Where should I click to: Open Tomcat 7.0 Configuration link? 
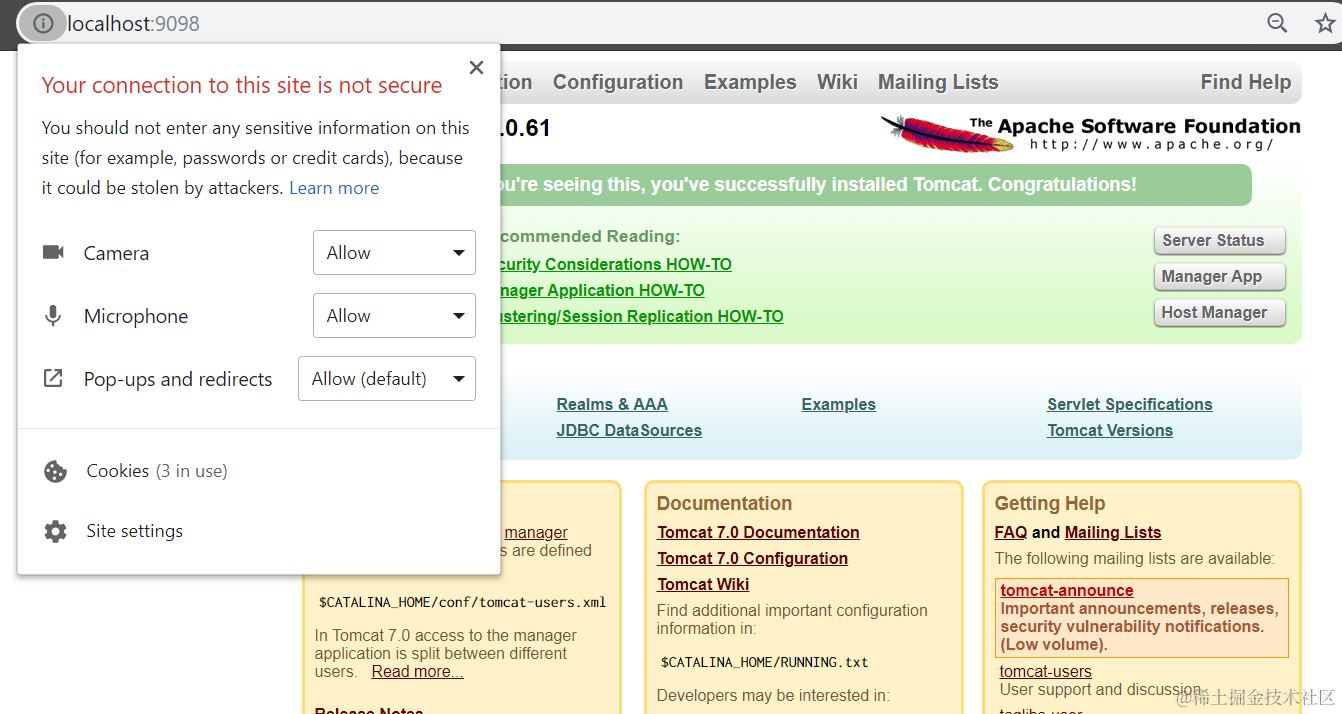point(752,558)
